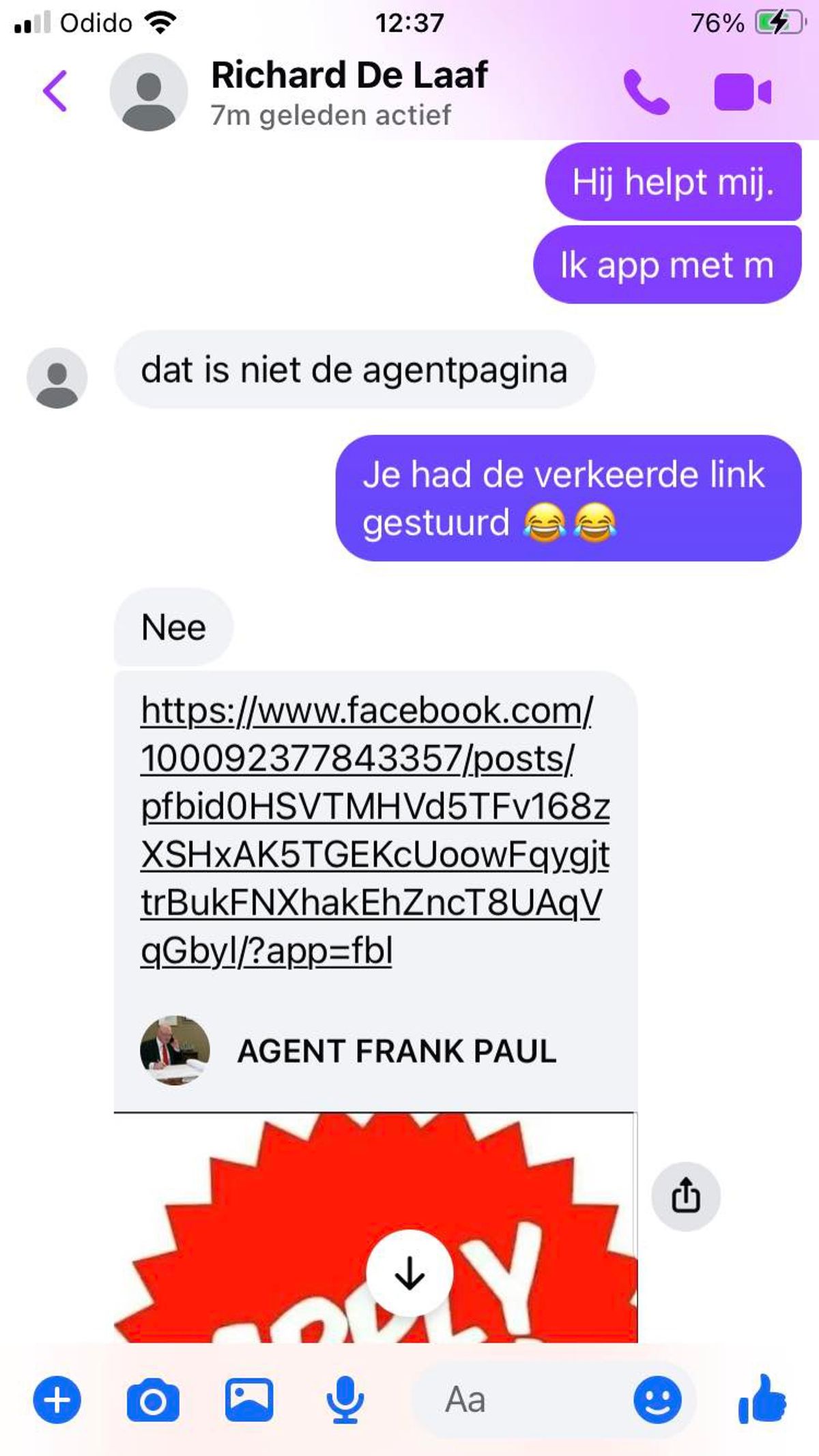Viewport: 819px width, 1456px height.
Task: Open Richard De Laaf's contact header
Action: pyautogui.click(x=349, y=93)
